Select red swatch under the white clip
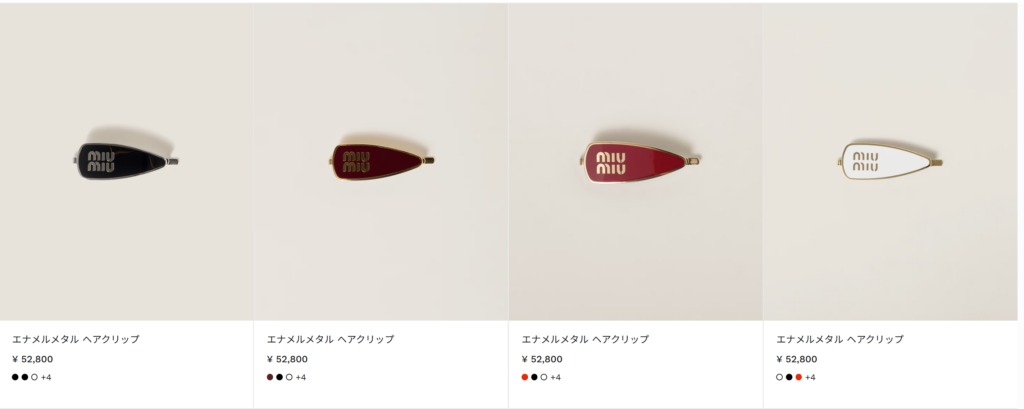Viewport: 1024px width, 409px height. (x=799, y=377)
